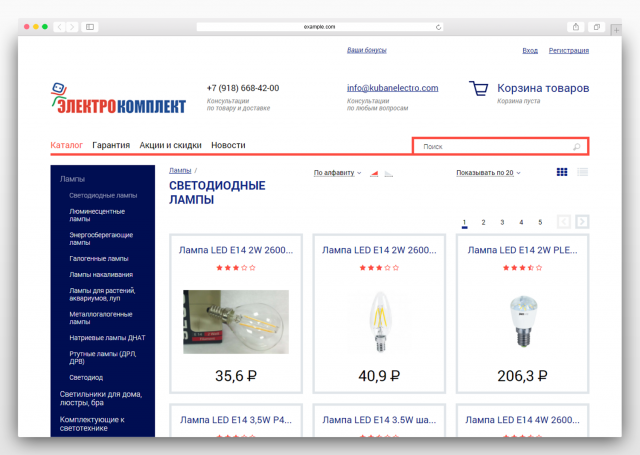Select Лампы category in sidebar
640x455 pixels.
point(72,179)
